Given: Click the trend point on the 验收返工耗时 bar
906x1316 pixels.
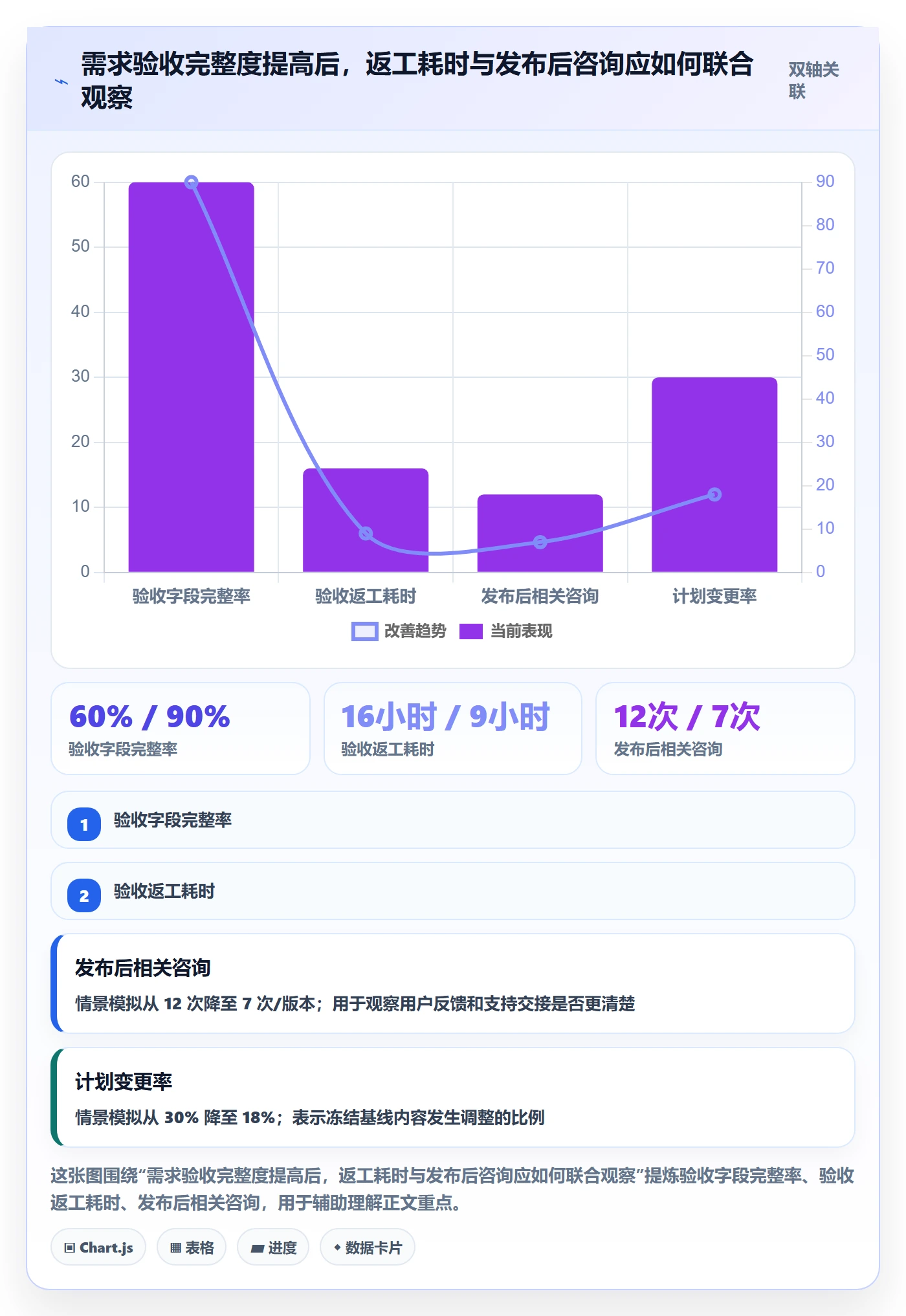Looking at the screenshot, I should click(366, 534).
